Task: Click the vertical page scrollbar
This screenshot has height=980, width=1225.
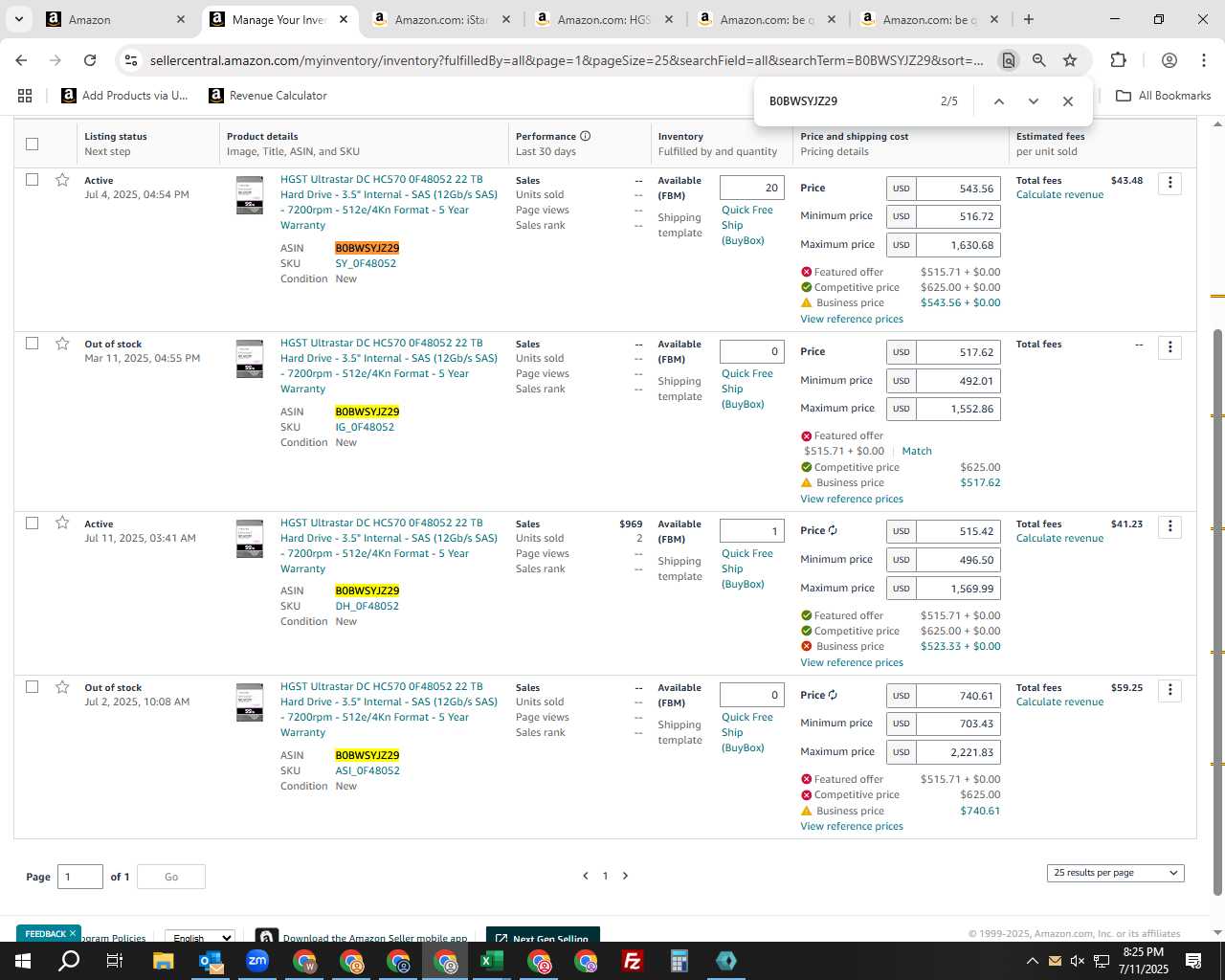Action: (x=1217, y=612)
